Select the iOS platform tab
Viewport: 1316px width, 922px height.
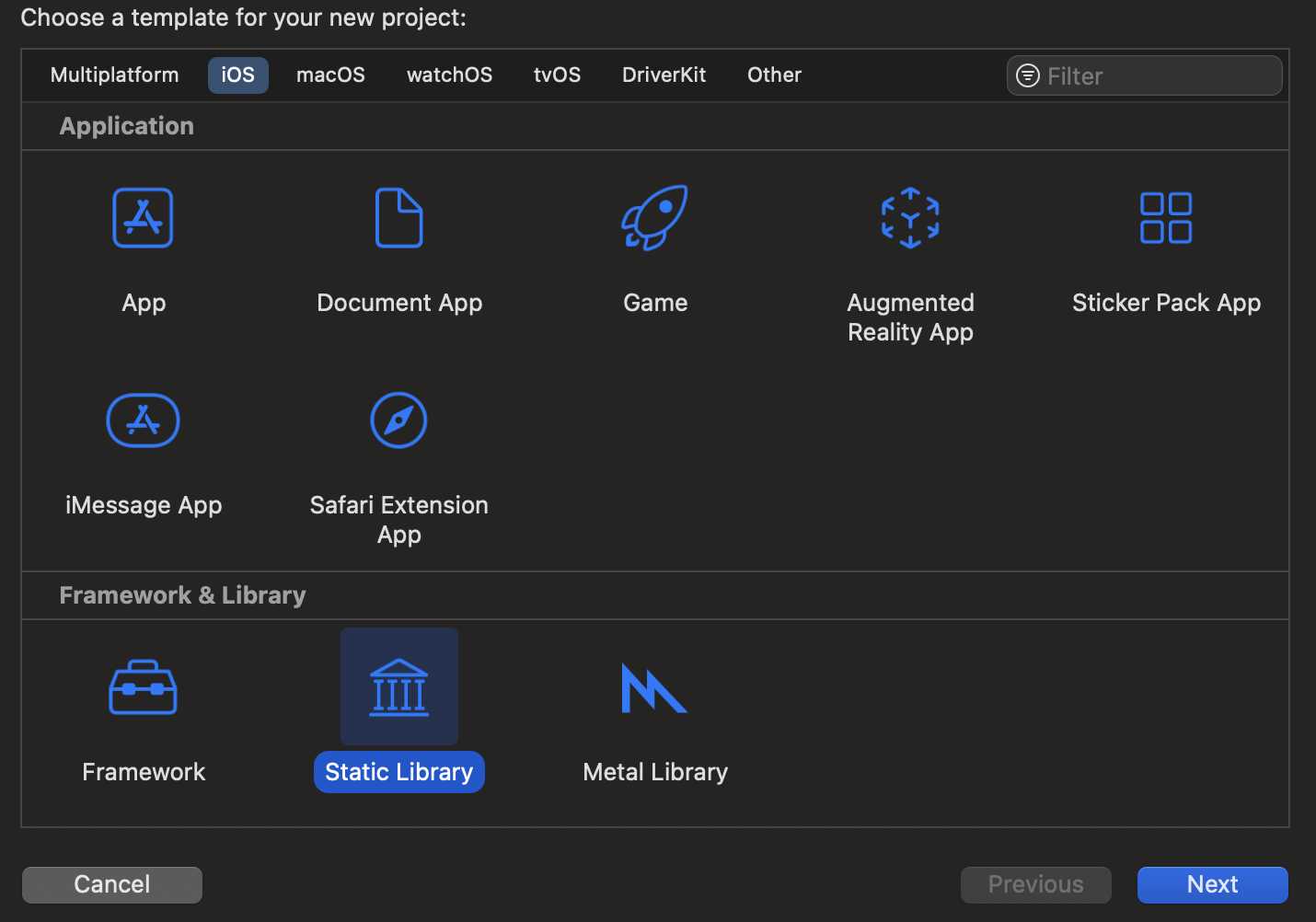click(238, 75)
